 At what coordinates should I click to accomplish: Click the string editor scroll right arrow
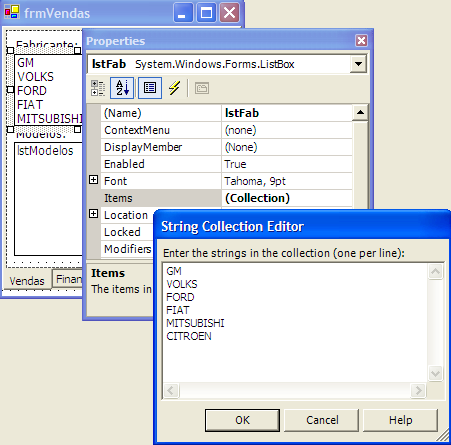point(418,390)
